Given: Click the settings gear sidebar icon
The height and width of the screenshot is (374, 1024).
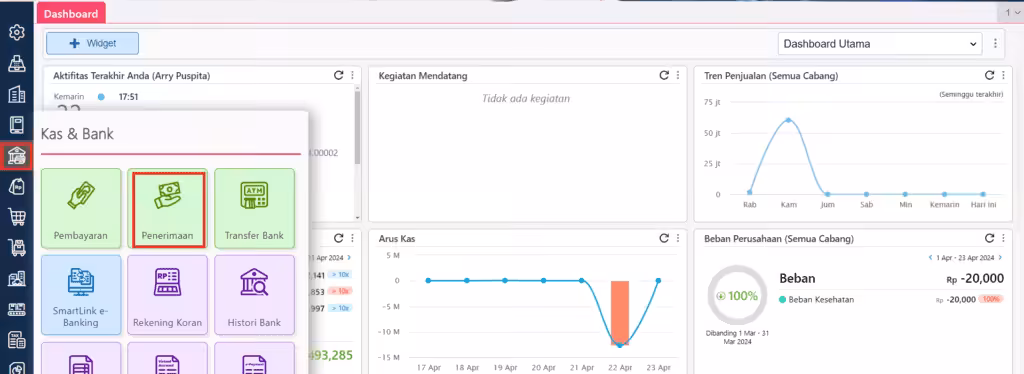Looking at the screenshot, I should 16,32.
